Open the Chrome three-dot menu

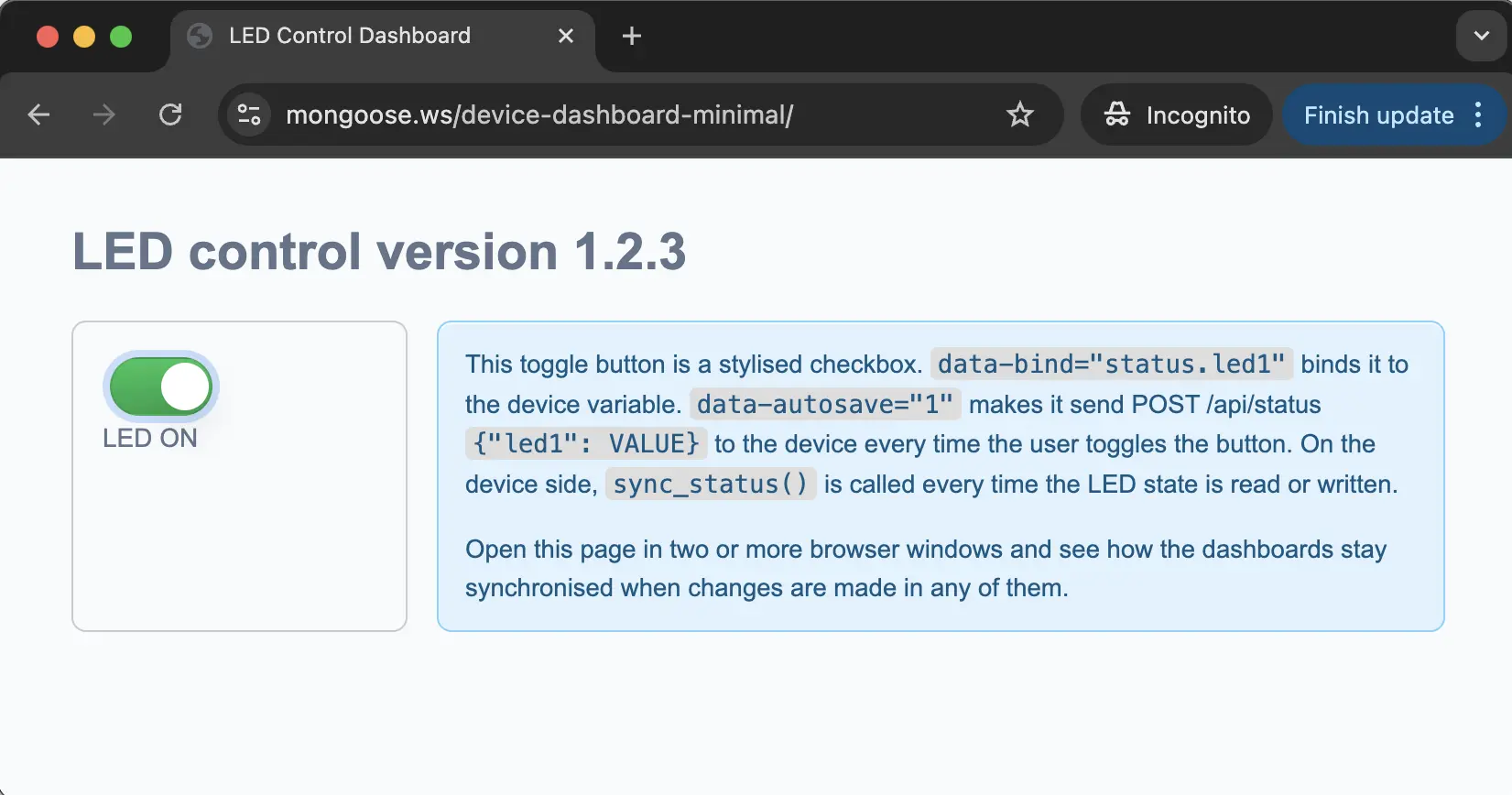coord(1478,114)
